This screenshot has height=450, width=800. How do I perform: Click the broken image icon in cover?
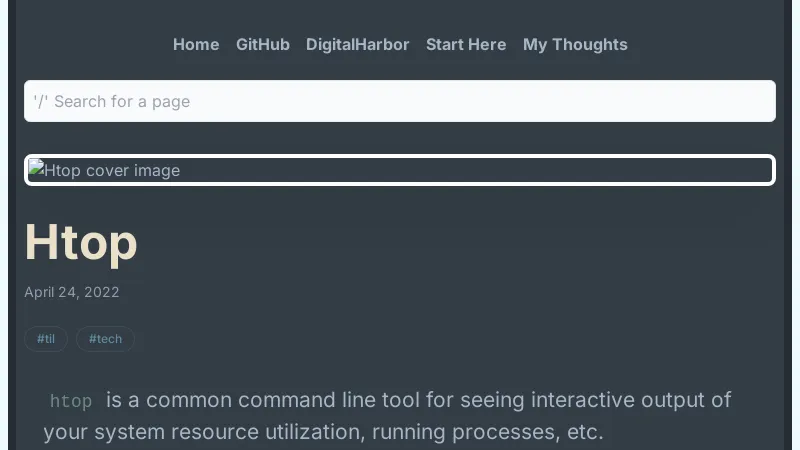point(36,169)
